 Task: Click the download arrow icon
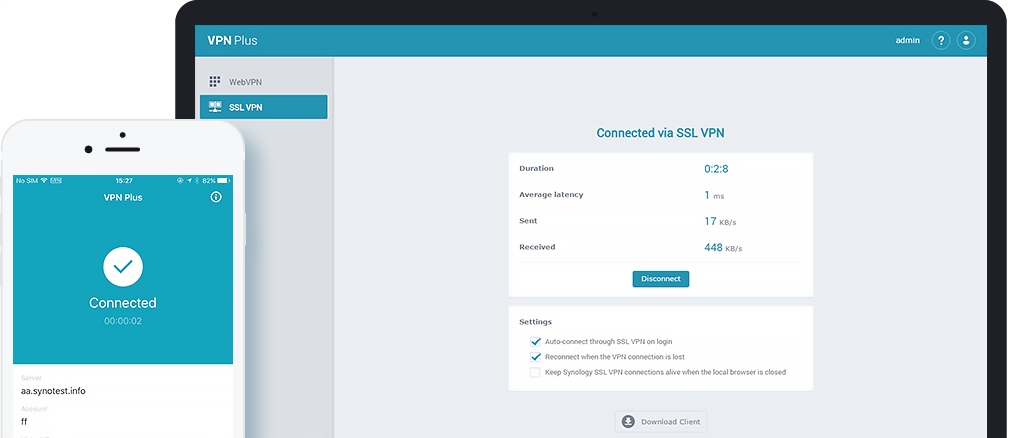(x=628, y=422)
